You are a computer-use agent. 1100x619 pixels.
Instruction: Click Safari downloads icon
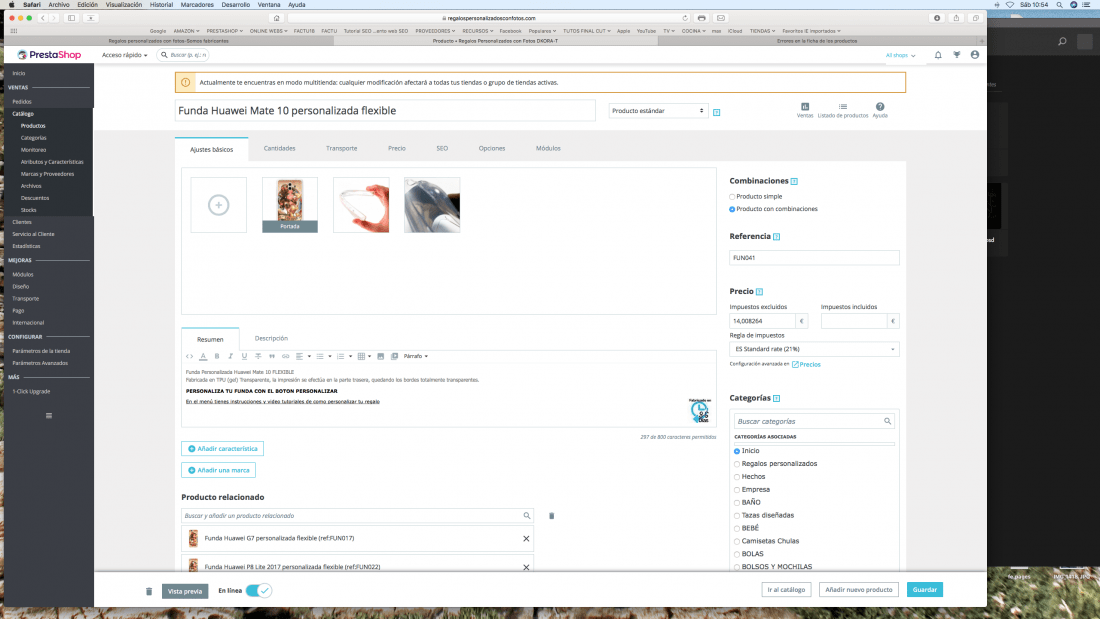937,18
